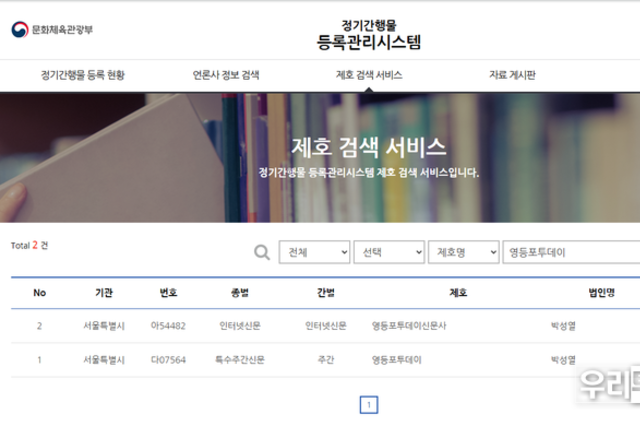640x426 pixels.
Task: Click the 번호 column header
Action: point(168,293)
